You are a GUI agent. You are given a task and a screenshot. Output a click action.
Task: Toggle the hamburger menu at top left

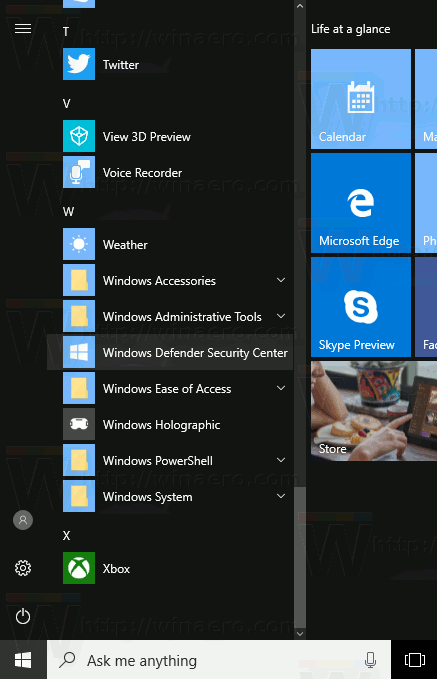click(23, 29)
